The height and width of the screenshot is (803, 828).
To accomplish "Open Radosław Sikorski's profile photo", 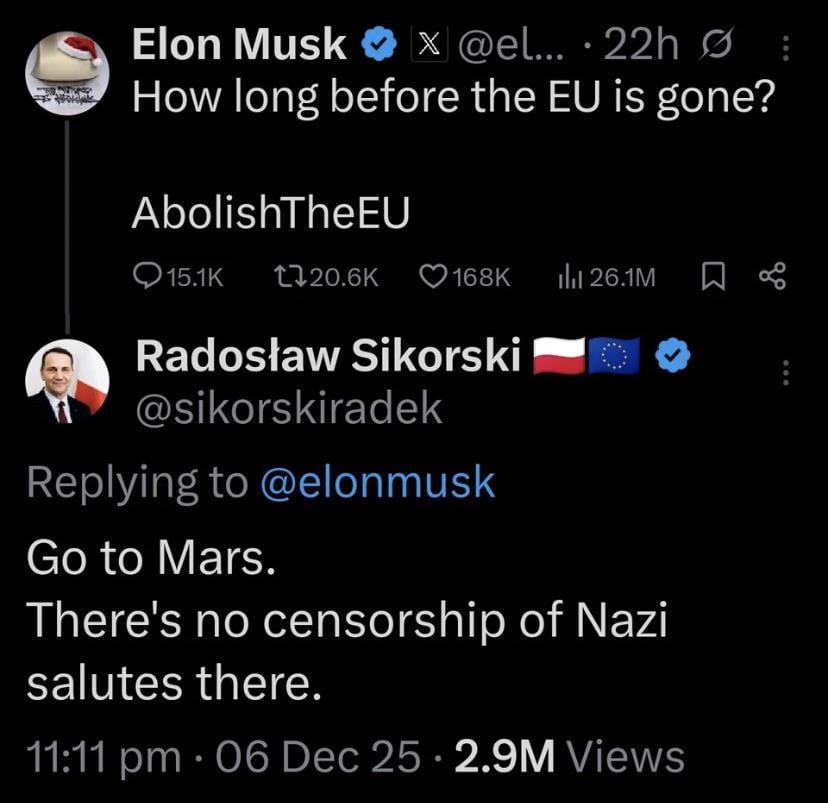I will (x=67, y=381).
